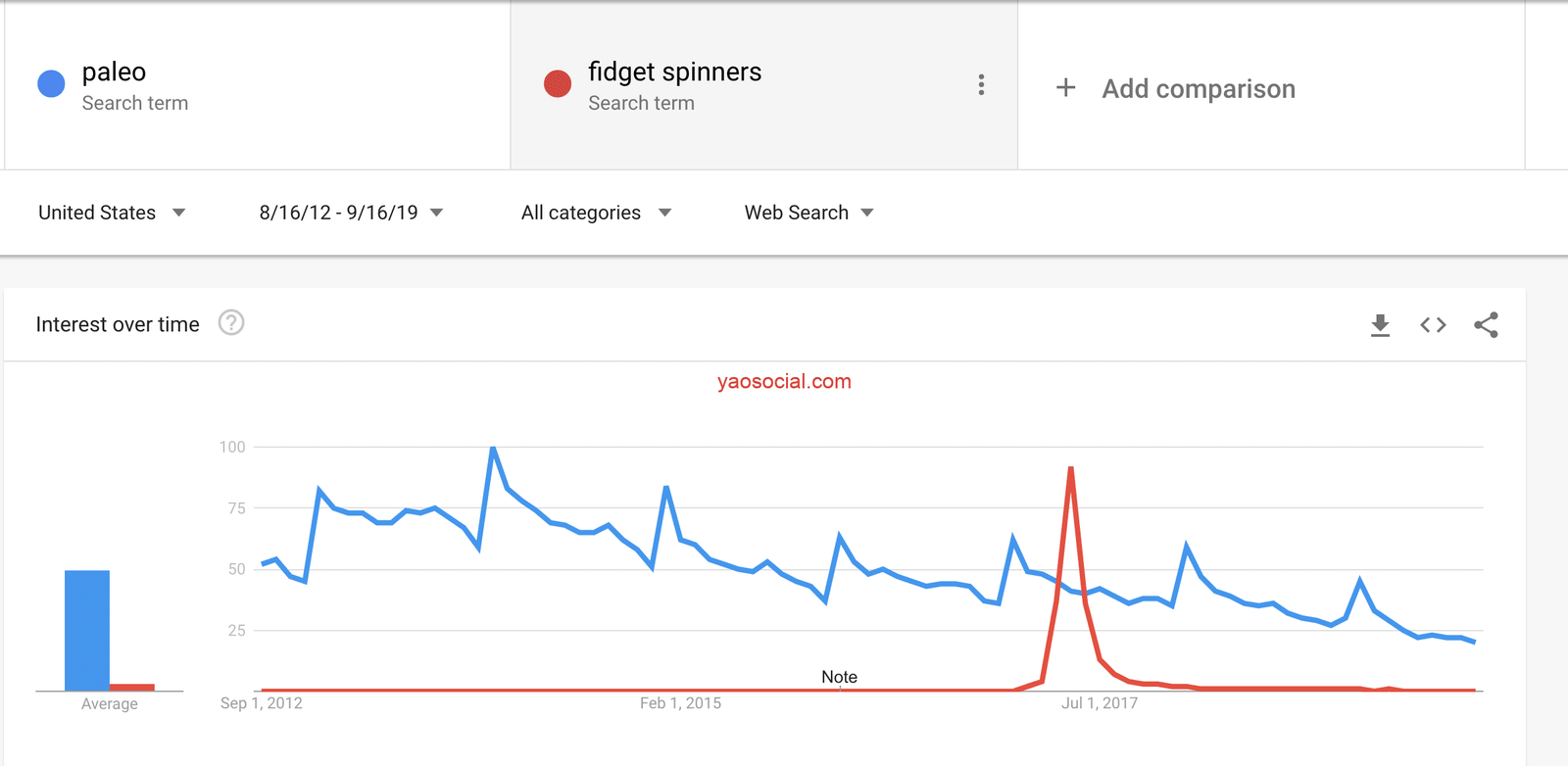Click the highest paleo peak at 100
The image size is (1568, 766).
coord(493,449)
